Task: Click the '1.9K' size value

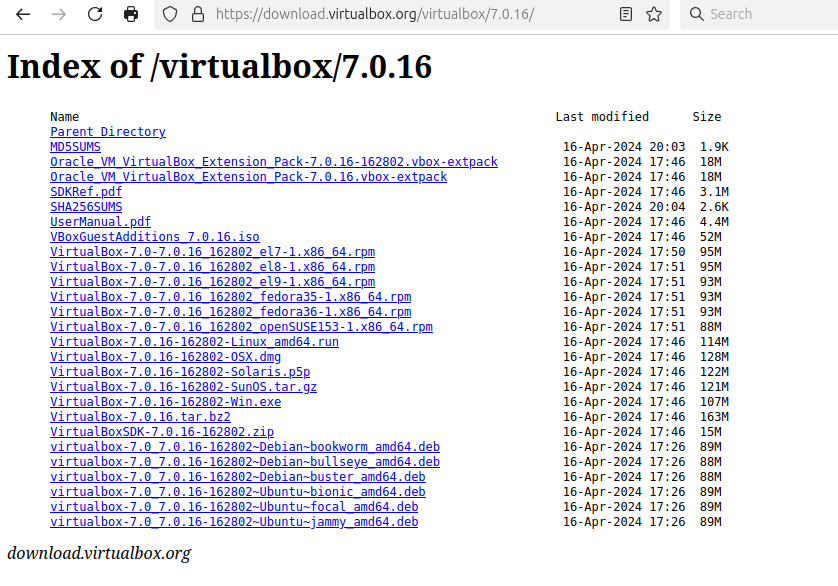Action: click(x=715, y=146)
